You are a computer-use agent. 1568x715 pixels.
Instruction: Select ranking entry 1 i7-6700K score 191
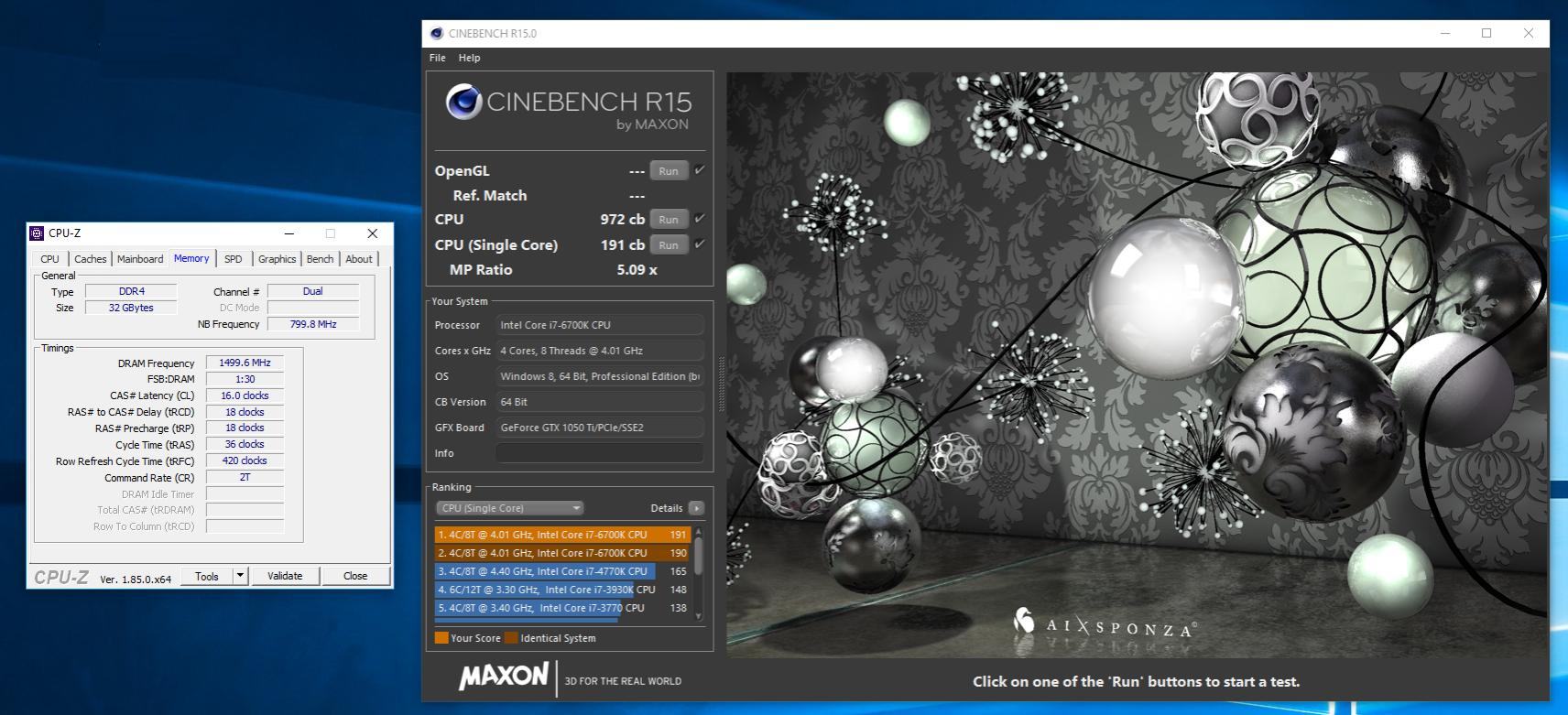click(562, 535)
